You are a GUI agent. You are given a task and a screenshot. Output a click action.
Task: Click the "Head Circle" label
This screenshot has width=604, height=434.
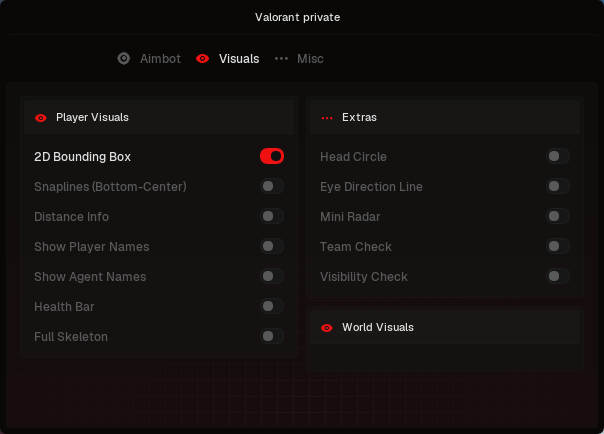353,157
